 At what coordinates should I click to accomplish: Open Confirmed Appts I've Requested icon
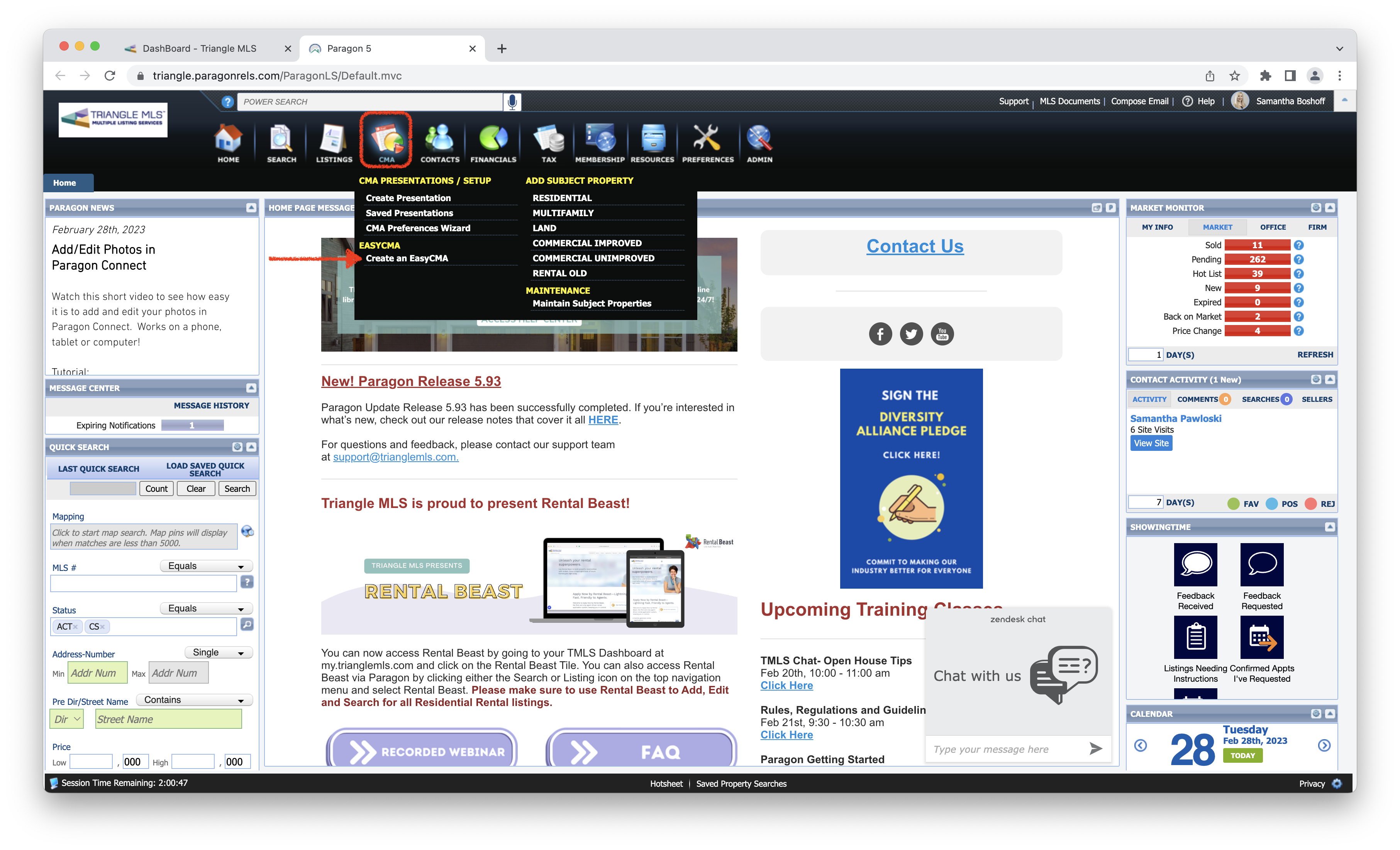(1261, 637)
